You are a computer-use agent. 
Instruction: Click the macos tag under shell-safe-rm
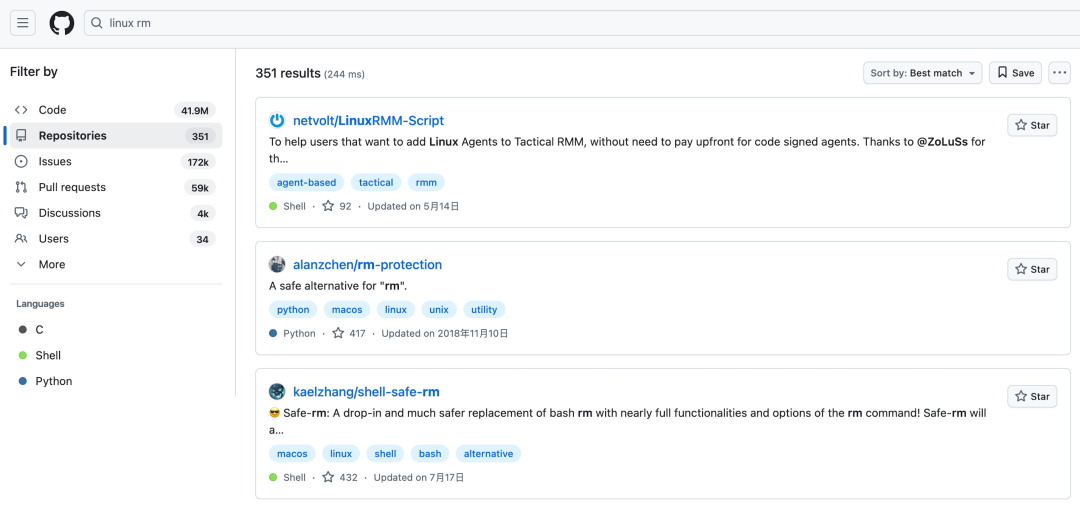(x=292, y=454)
